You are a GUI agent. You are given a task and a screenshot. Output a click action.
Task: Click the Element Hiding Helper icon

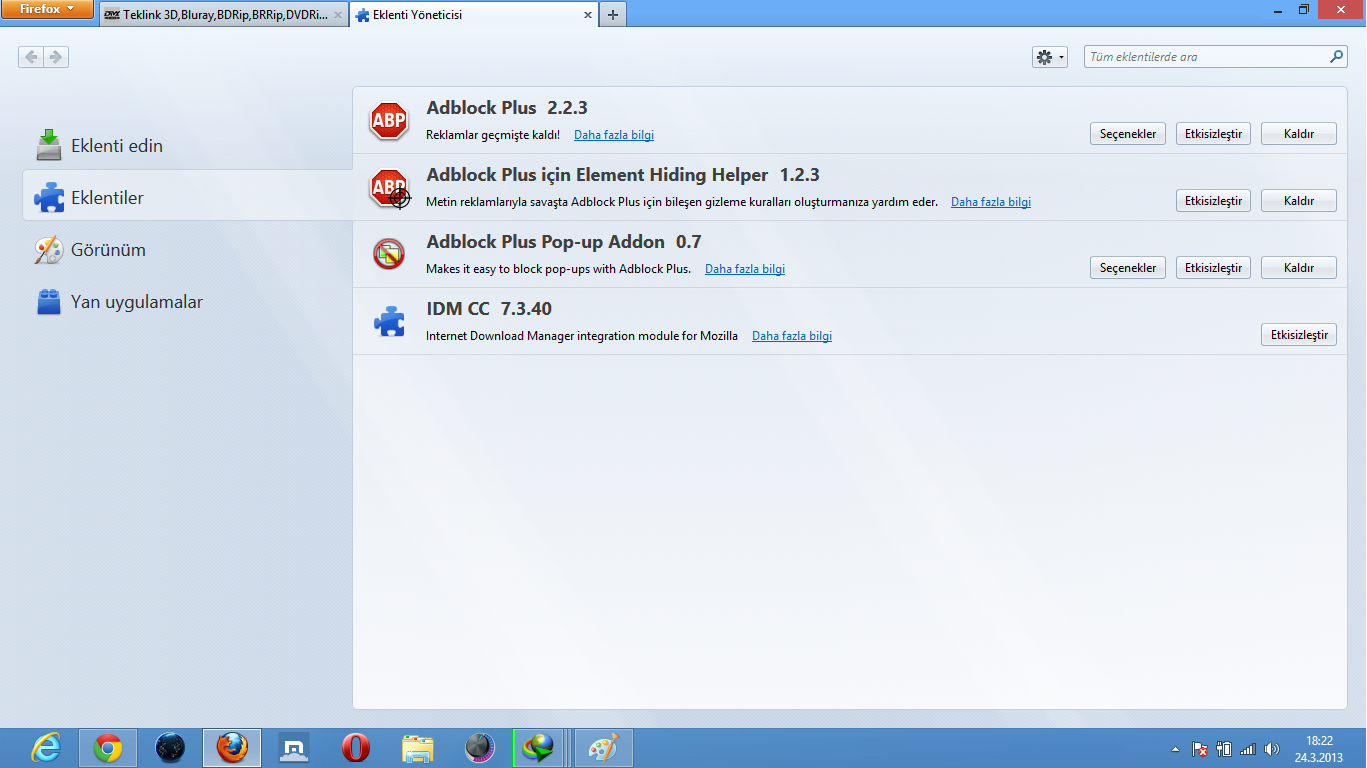[x=389, y=188]
